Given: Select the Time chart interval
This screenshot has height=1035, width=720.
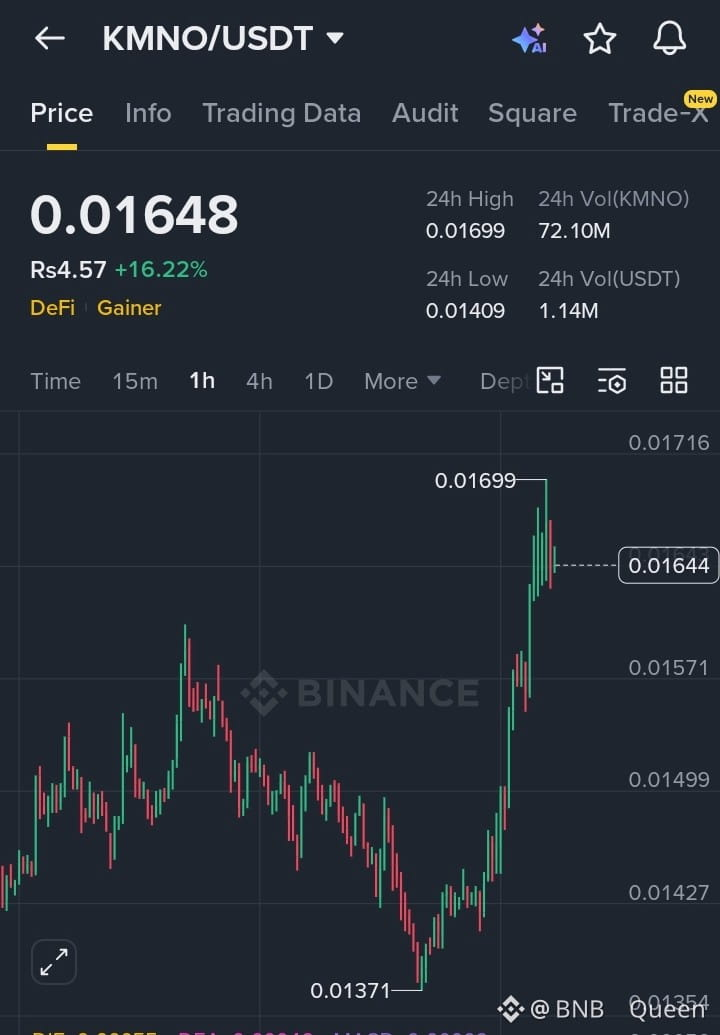Looking at the screenshot, I should [55, 381].
